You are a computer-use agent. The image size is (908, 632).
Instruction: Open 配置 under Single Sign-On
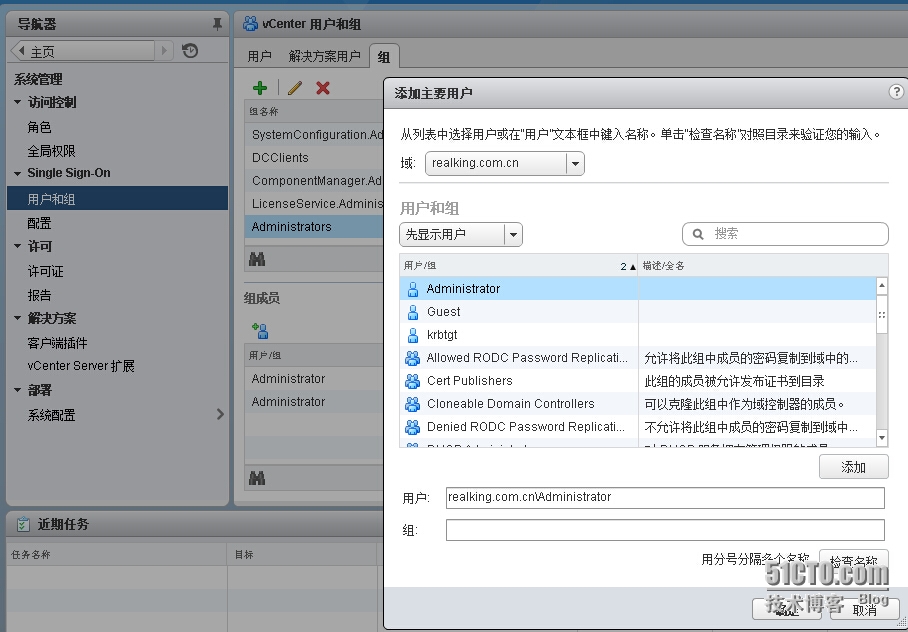[x=39, y=223]
